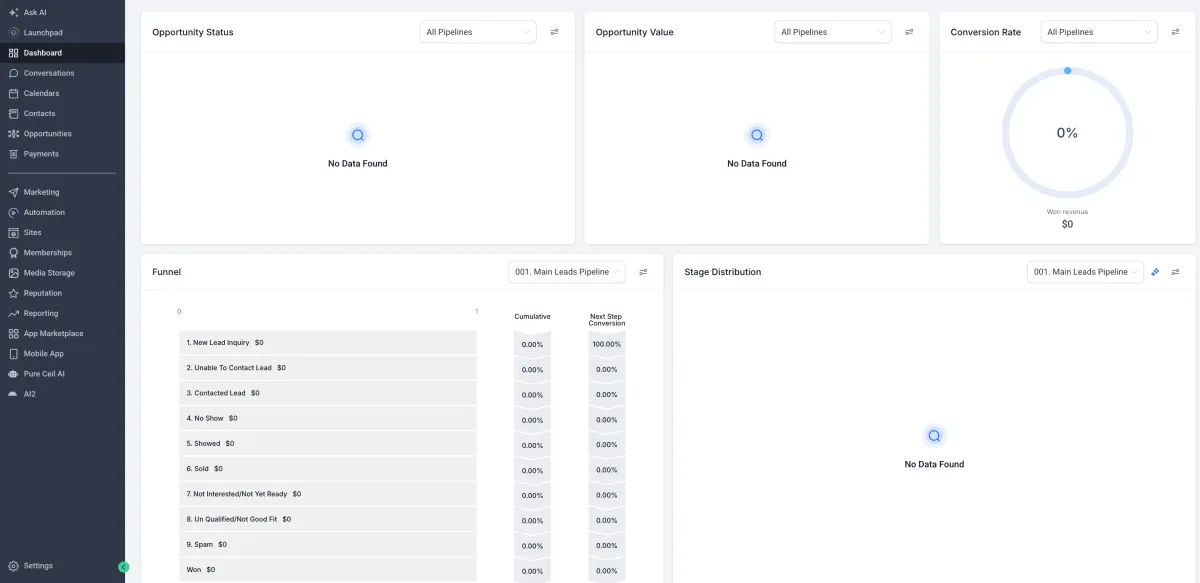Screen dimensions: 1200x583
Task: Open Stage Distribution filter settings icon
Action: point(1176,272)
